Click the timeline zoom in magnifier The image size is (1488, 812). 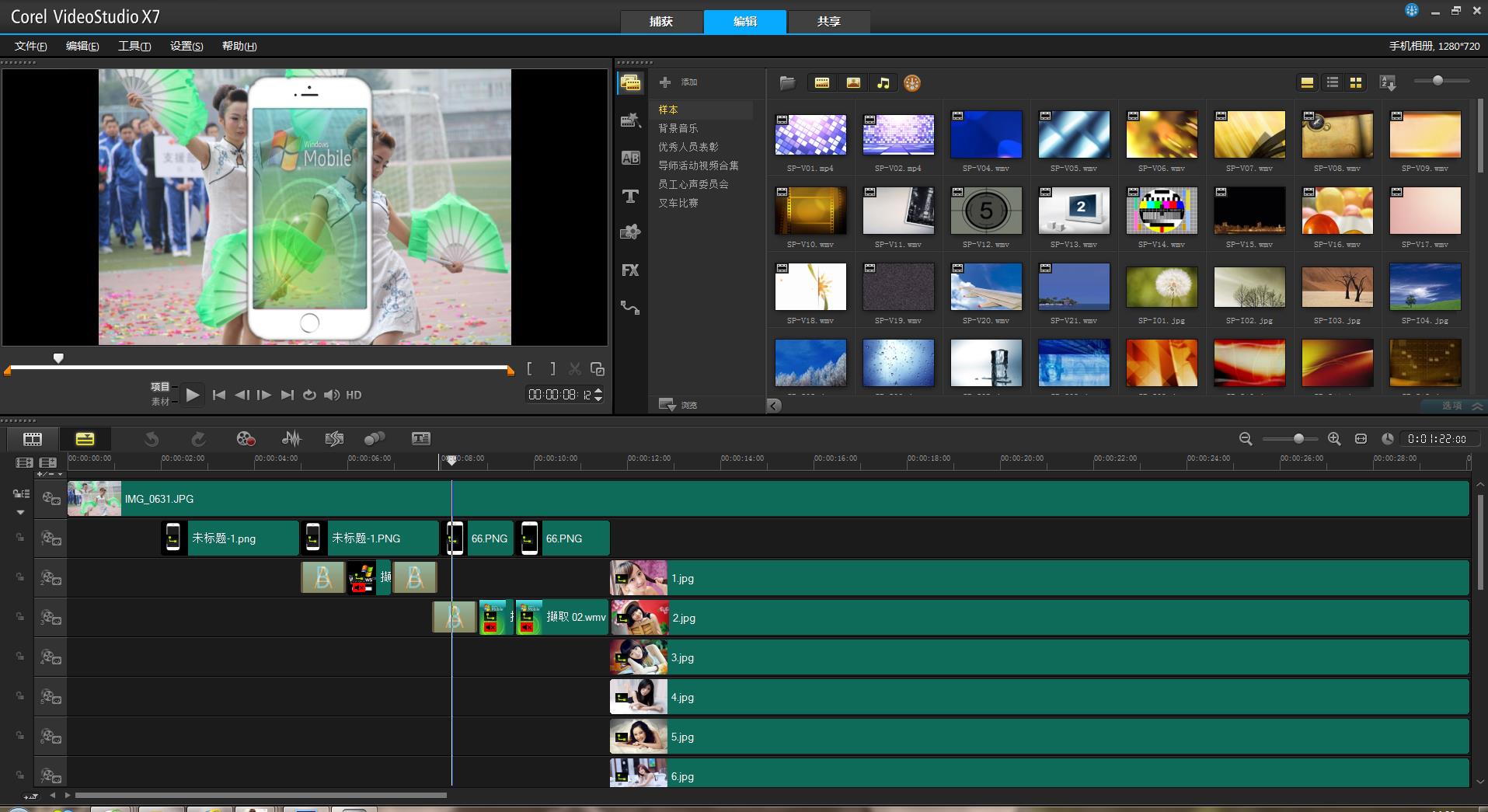pyautogui.click(x=1334, y=439)
